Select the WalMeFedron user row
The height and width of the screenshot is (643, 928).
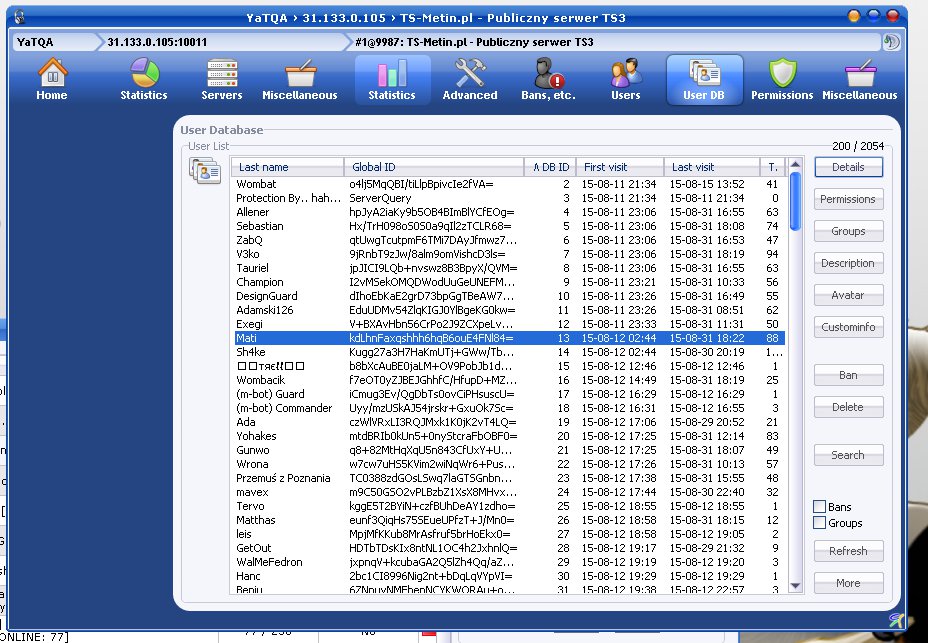pyautogui.click(x=510, y=562)
